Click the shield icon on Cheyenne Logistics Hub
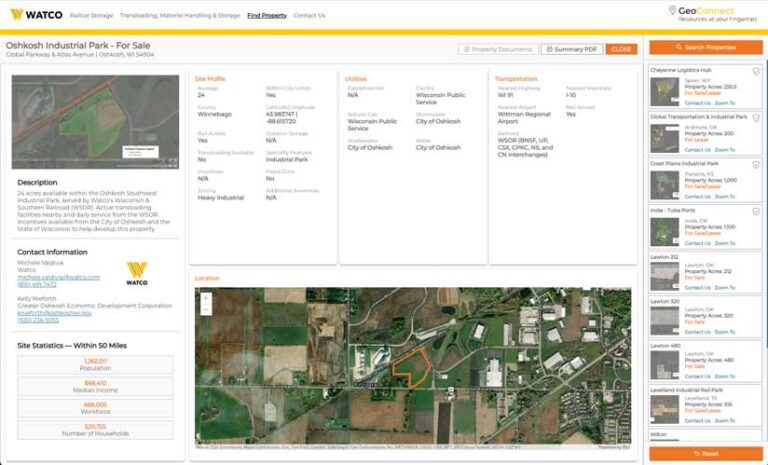 (x=756, y=72)
